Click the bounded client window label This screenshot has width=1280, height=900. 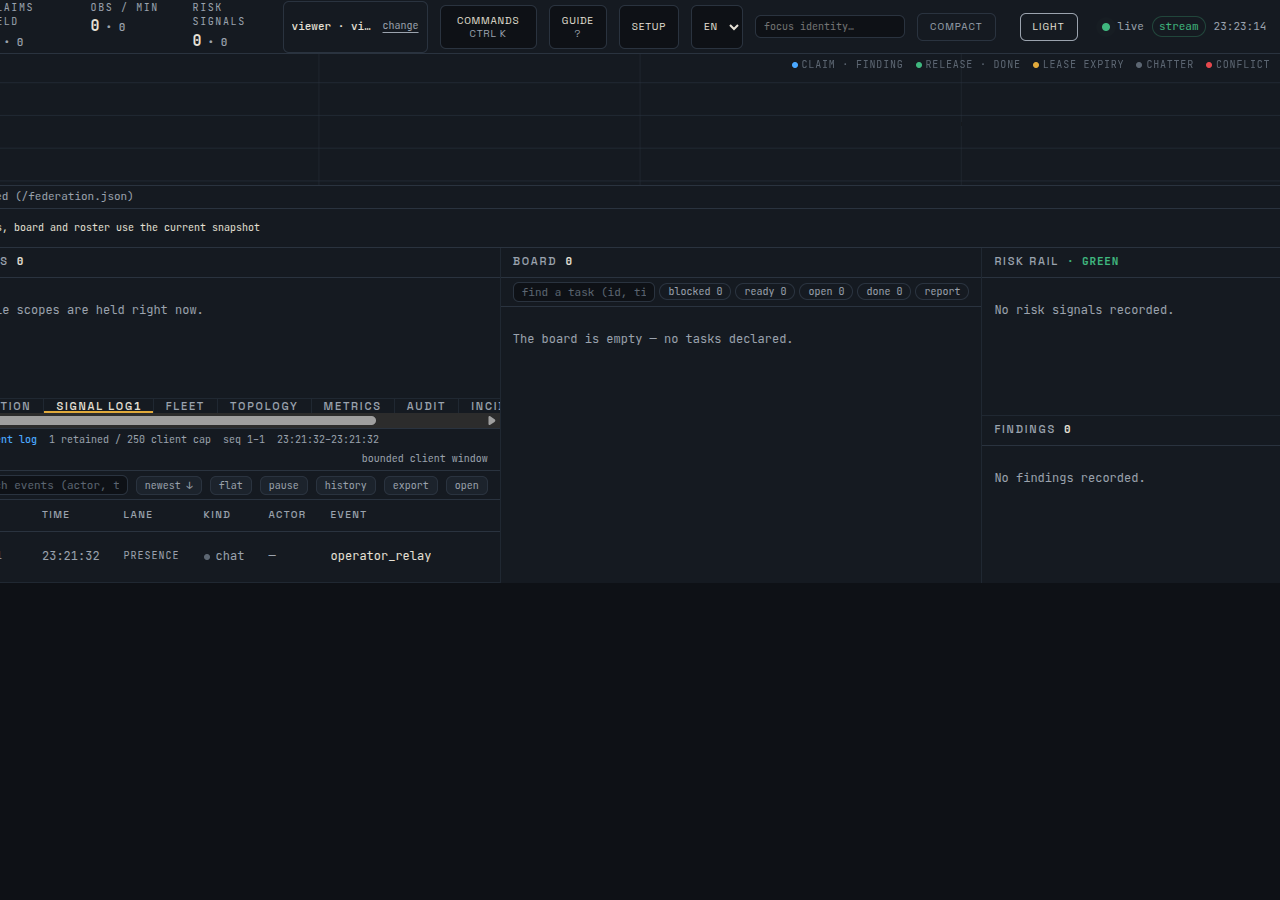(x=425, y=459)
